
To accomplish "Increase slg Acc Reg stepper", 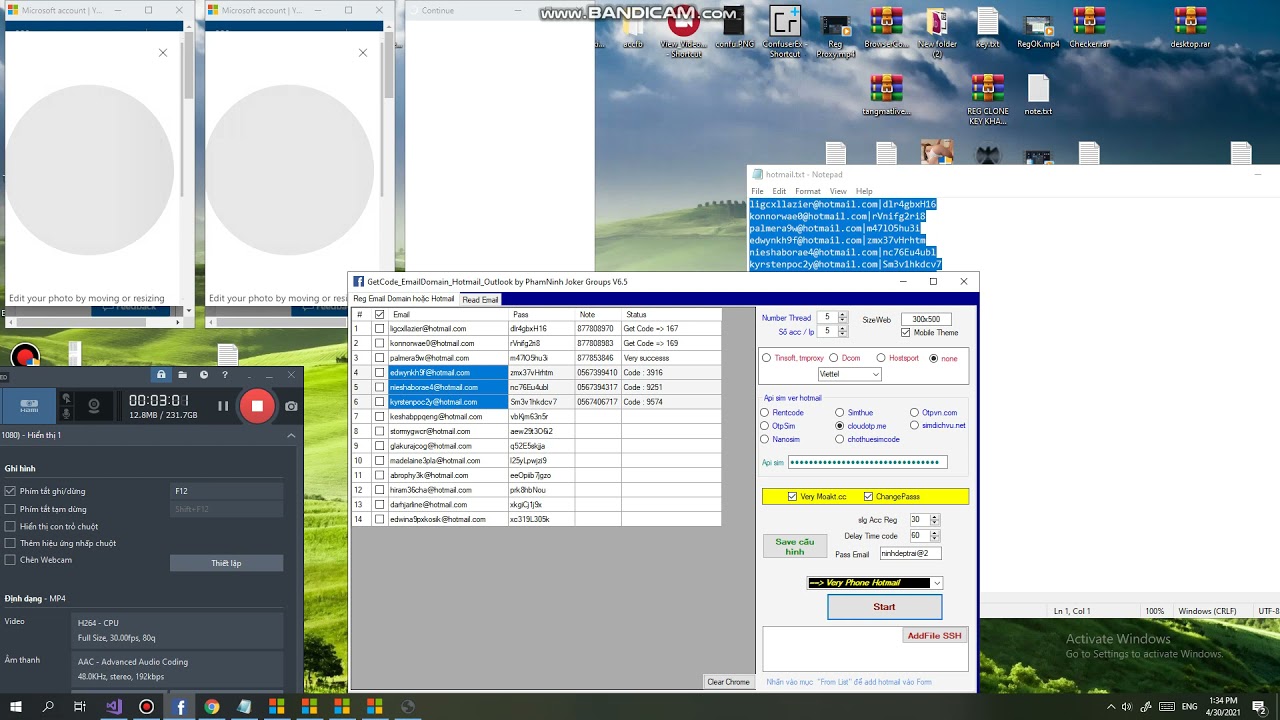I will click(935, 517).
